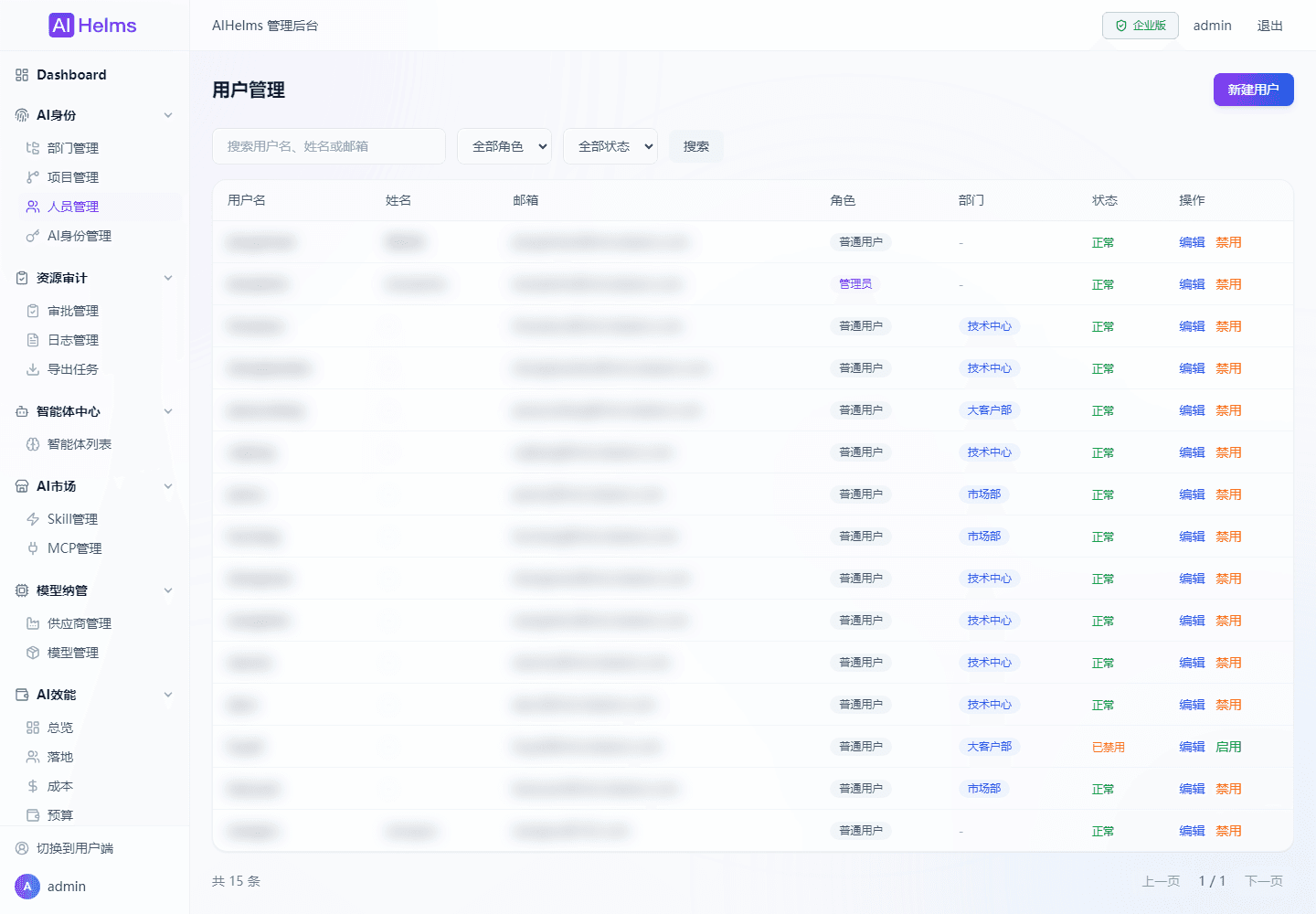Click the 总览 grid icon
Image resolution: width=1316 pixels, height=914 pixels.
(33, 728)
